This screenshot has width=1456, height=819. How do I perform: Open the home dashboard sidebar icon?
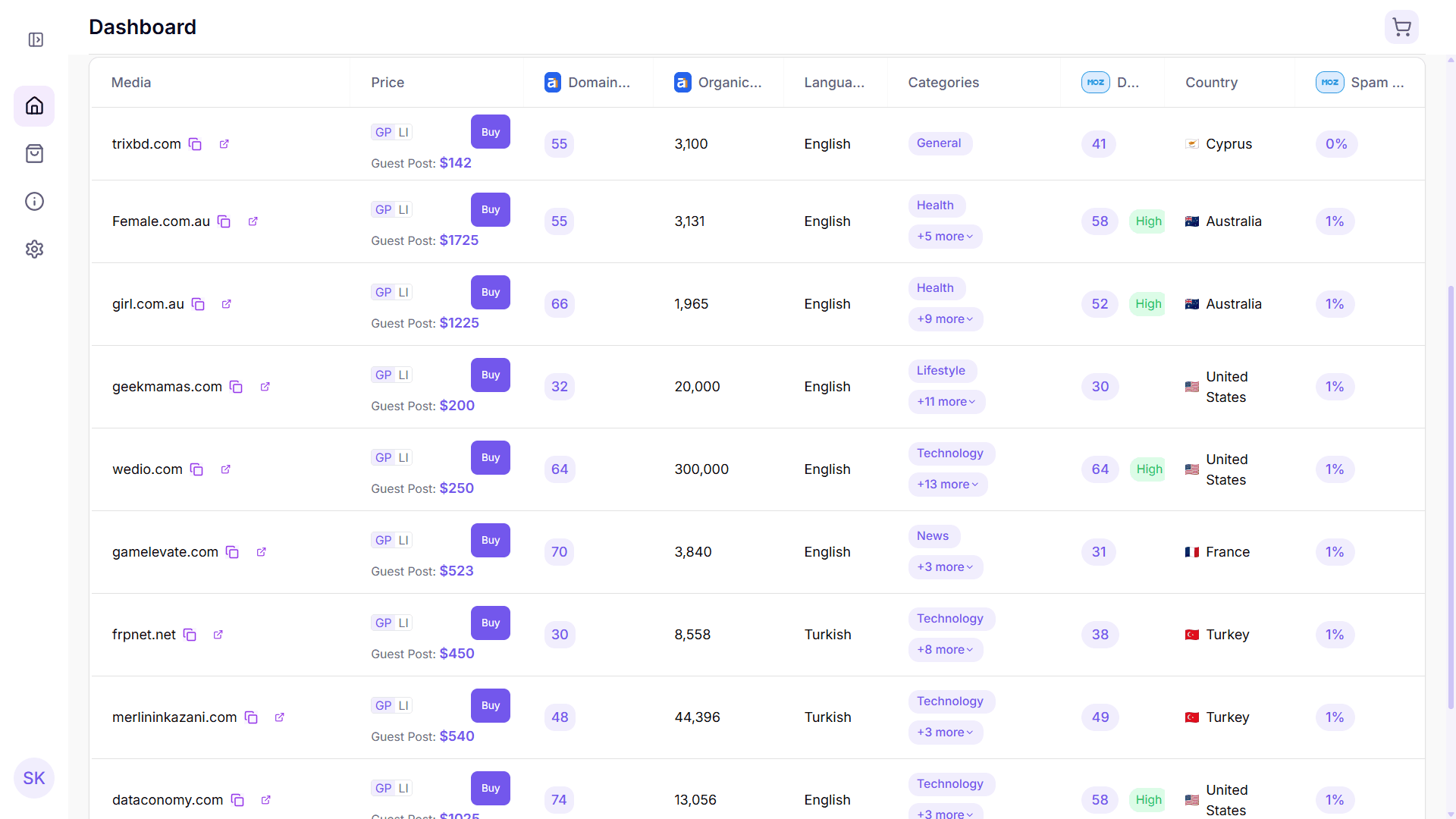34,105
